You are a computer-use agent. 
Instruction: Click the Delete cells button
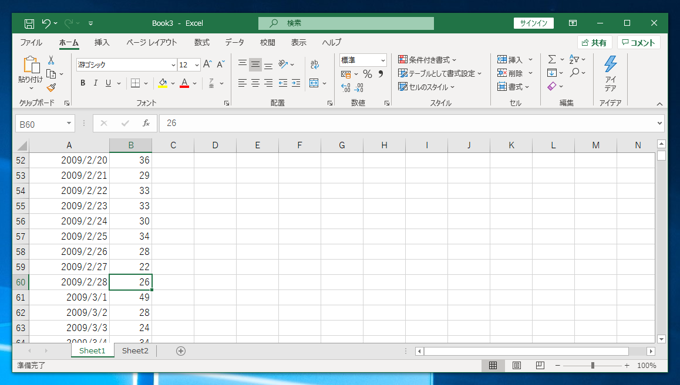point(510,73)
